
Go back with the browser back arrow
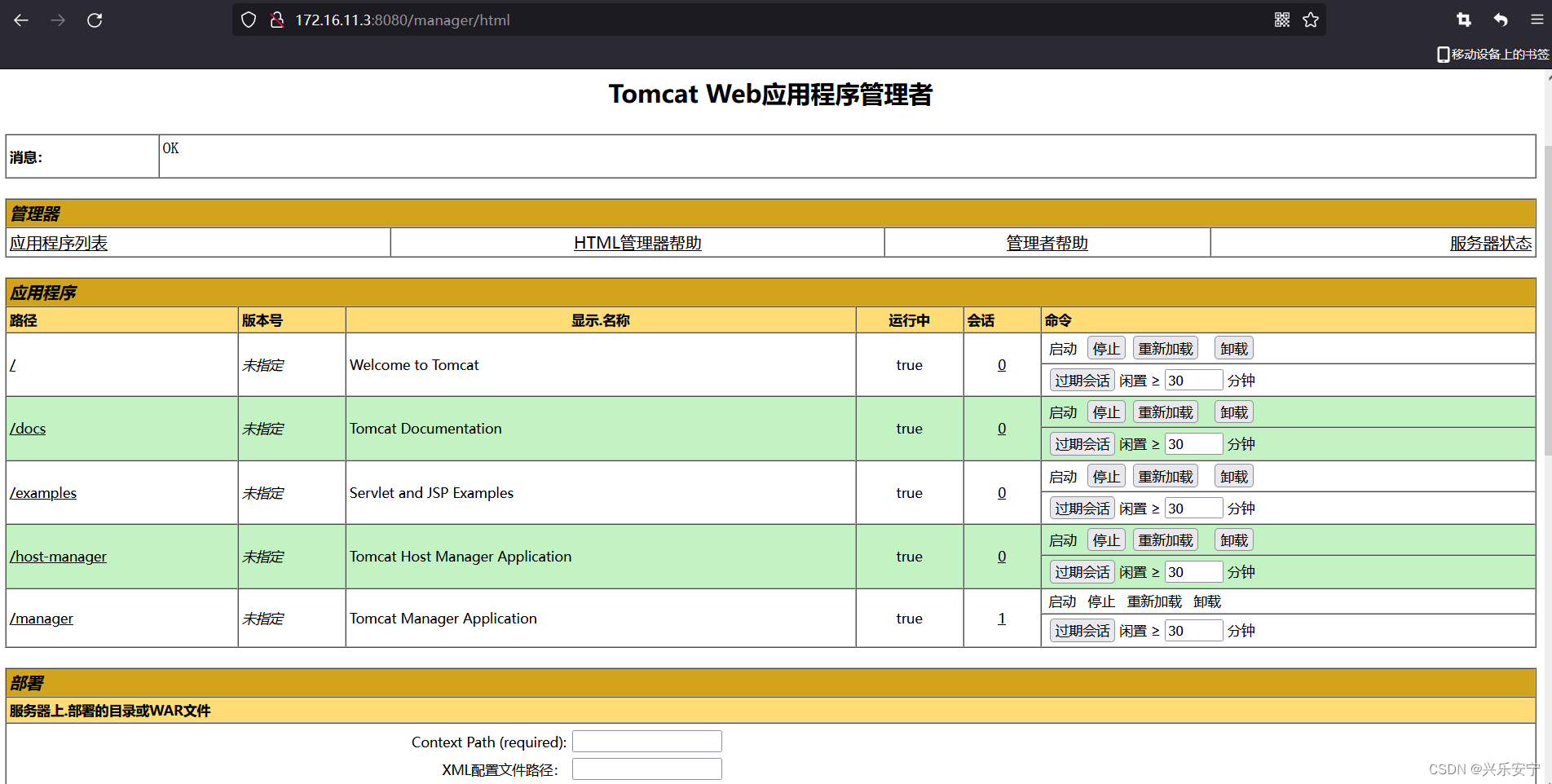21,20
